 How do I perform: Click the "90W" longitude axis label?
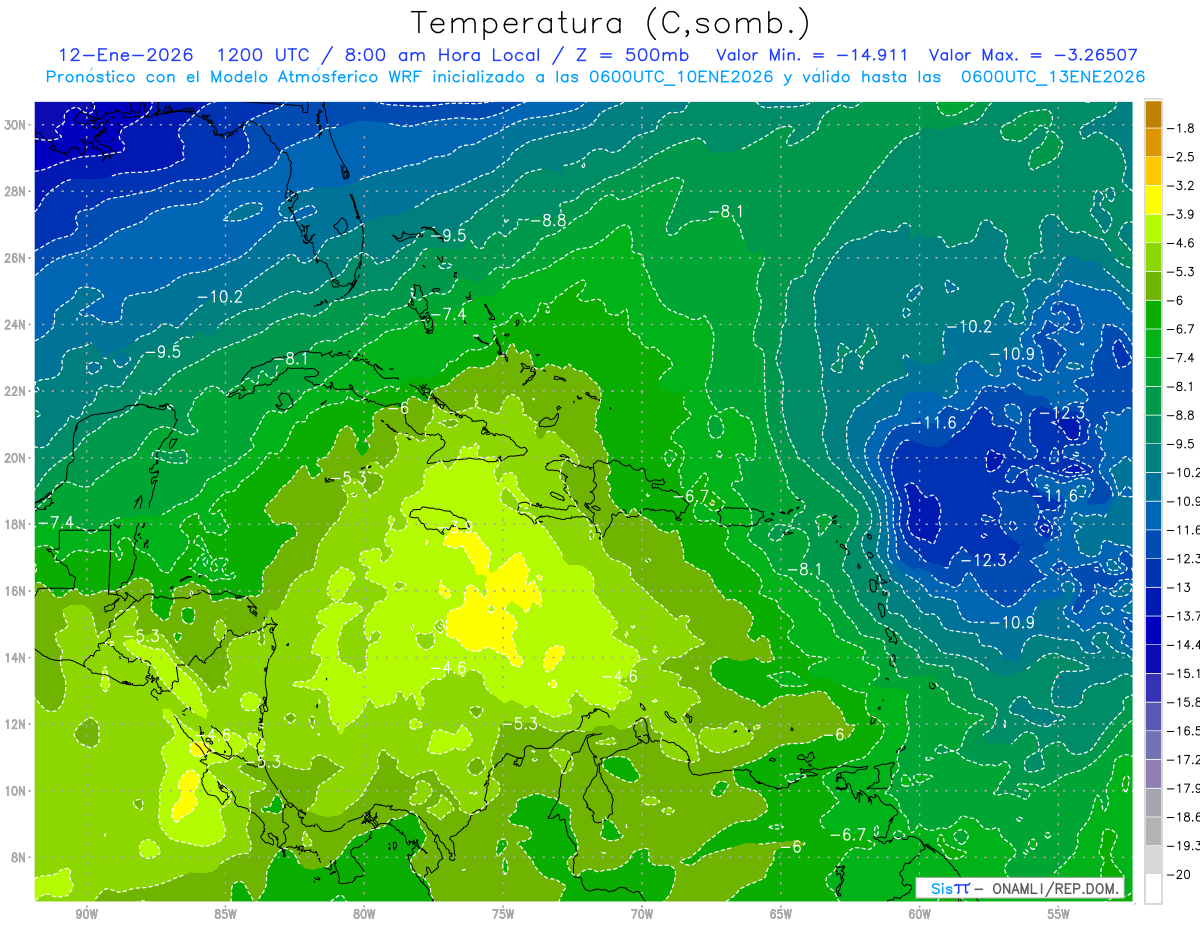[x=86, y=914]
